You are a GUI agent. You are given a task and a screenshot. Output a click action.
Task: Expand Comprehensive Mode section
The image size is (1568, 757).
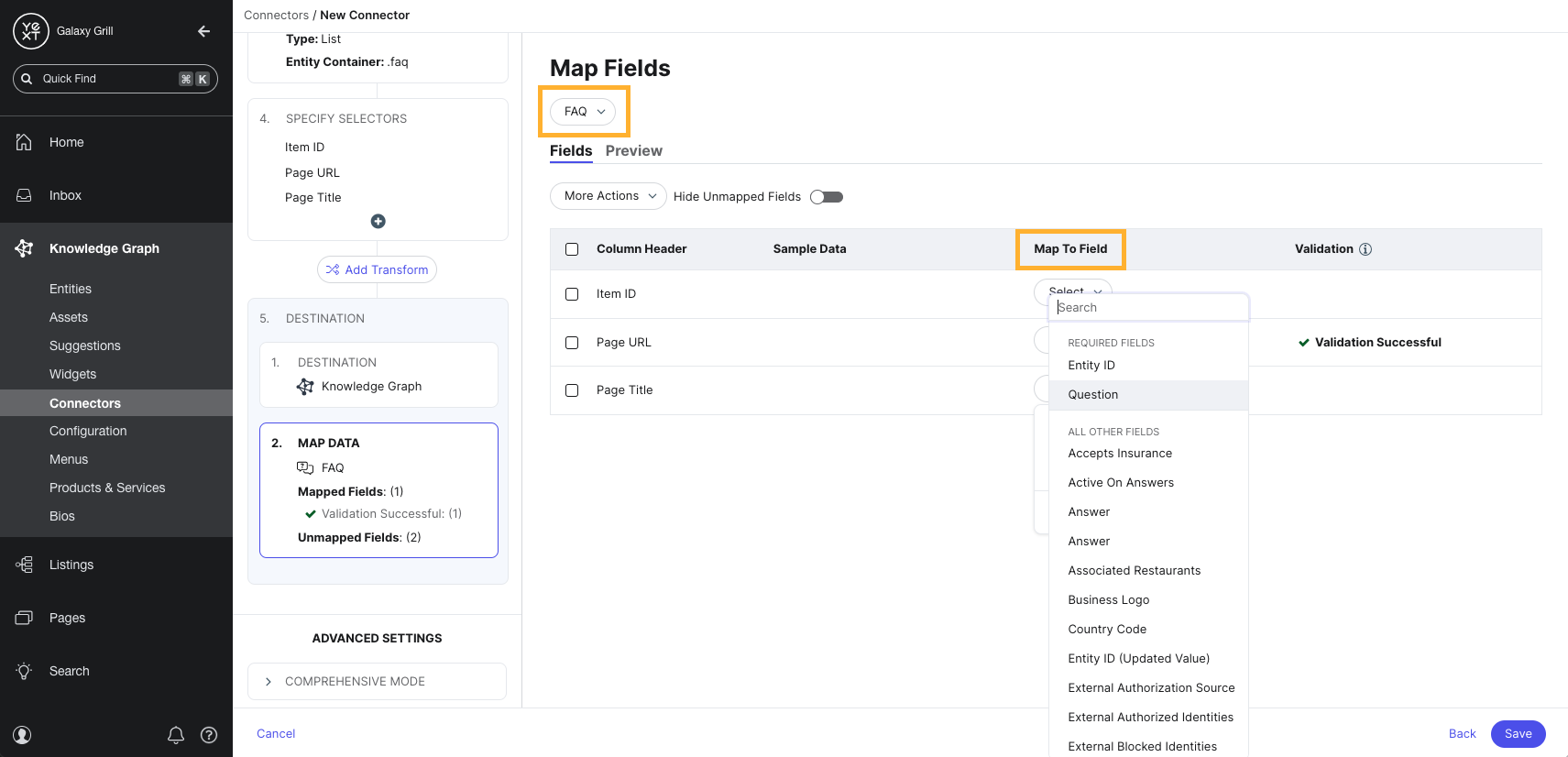click(x=377, y=681)
